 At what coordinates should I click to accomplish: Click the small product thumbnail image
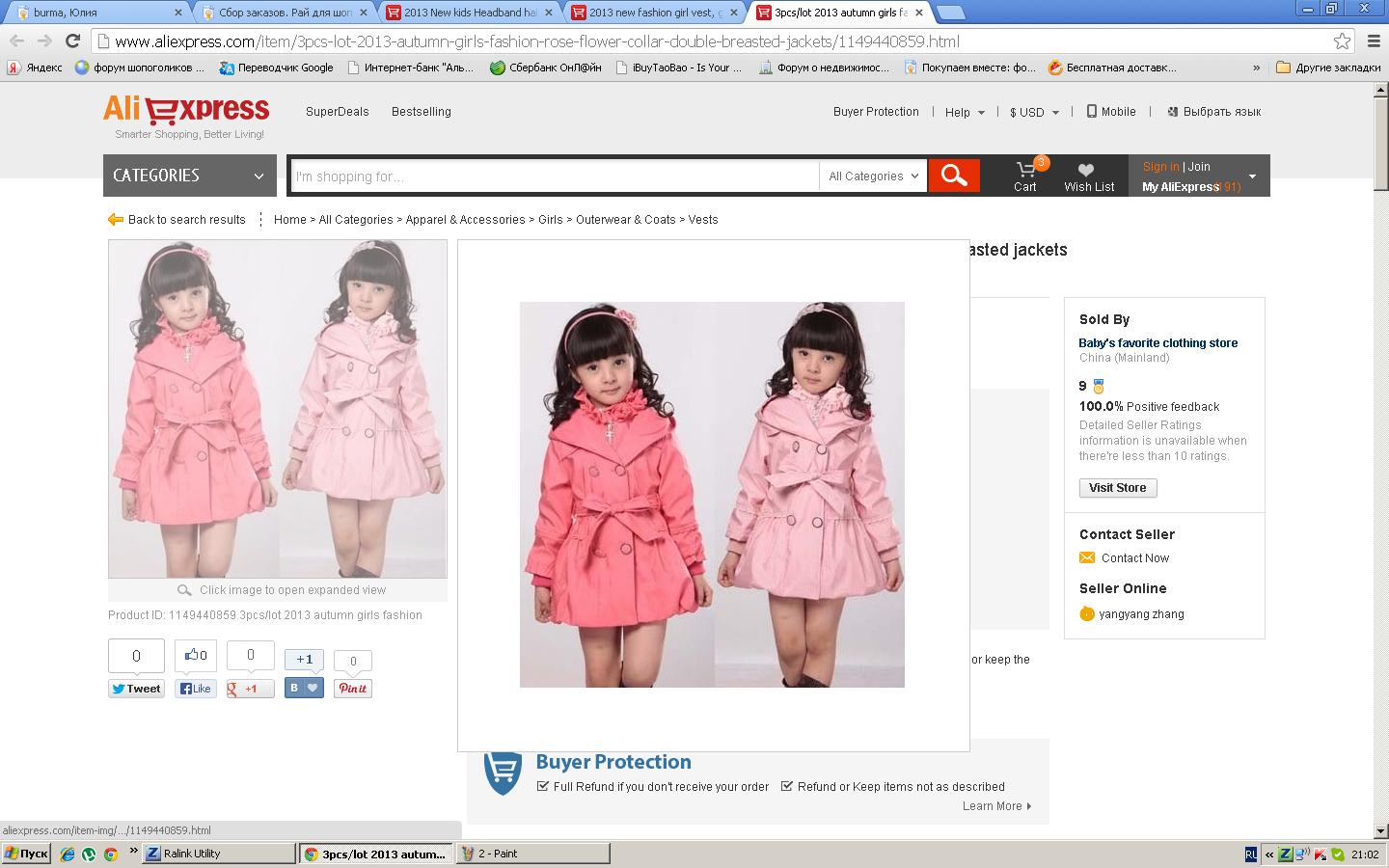point(278,409)
